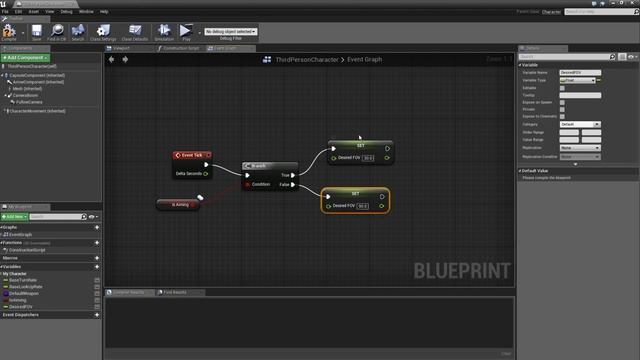Expand advanced Variable properties arrow
Viewport: 640px width, 360px height.
576,164
